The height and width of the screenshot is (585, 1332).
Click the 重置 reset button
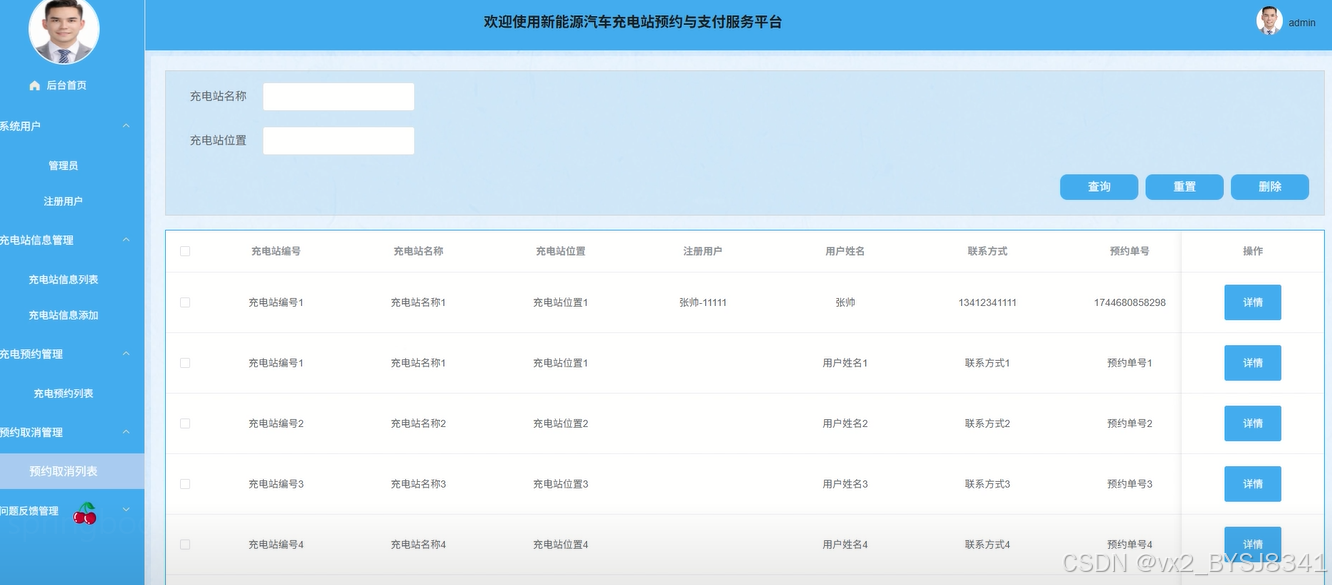coord(1185,187)
